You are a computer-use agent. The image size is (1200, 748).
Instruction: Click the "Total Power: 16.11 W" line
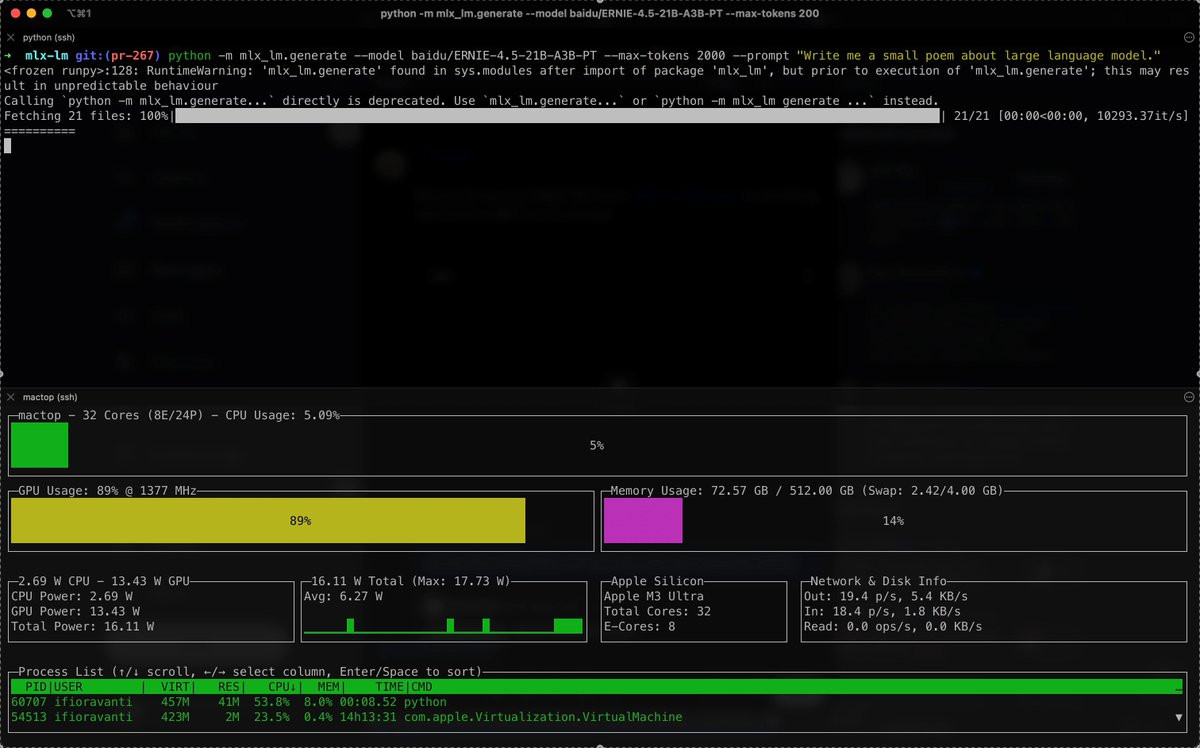(82, 626)
